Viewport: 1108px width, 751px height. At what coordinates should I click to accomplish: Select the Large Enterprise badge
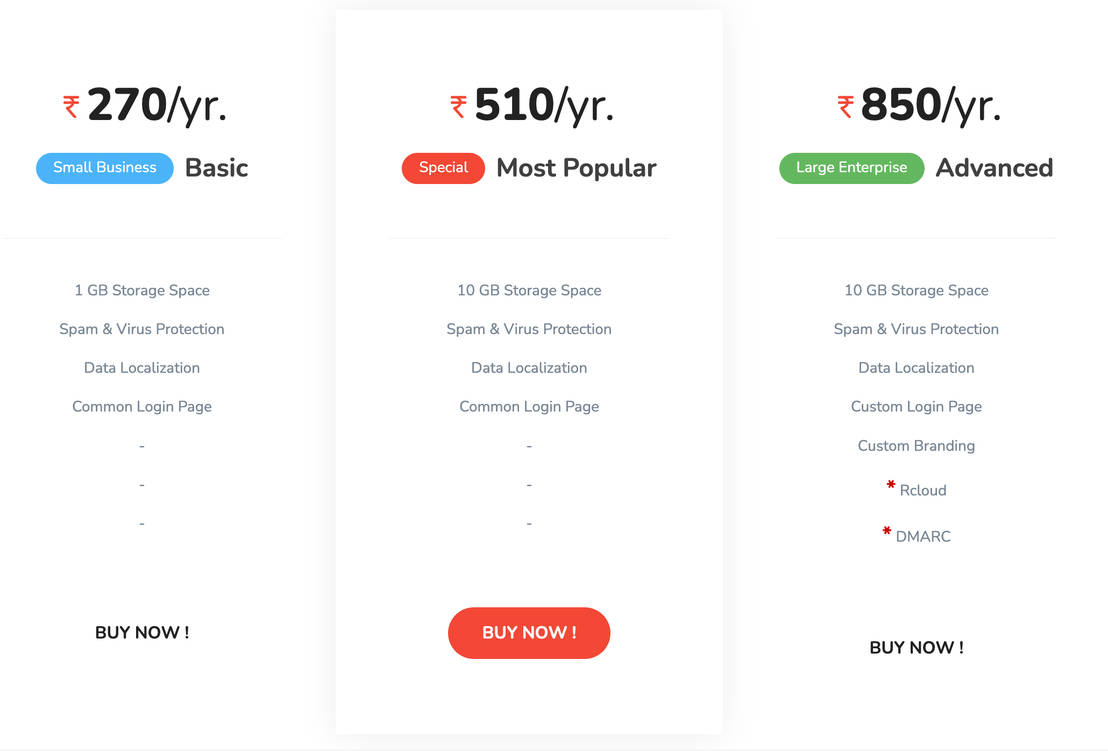pyautogui.click(x=851, y=168)
